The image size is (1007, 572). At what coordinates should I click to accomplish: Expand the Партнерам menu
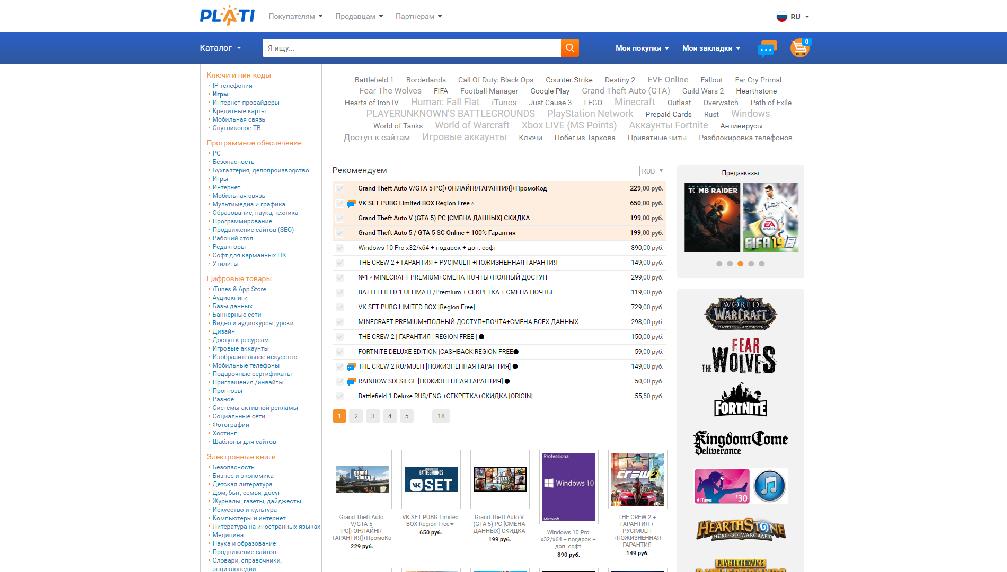click(x=419, y=17)
